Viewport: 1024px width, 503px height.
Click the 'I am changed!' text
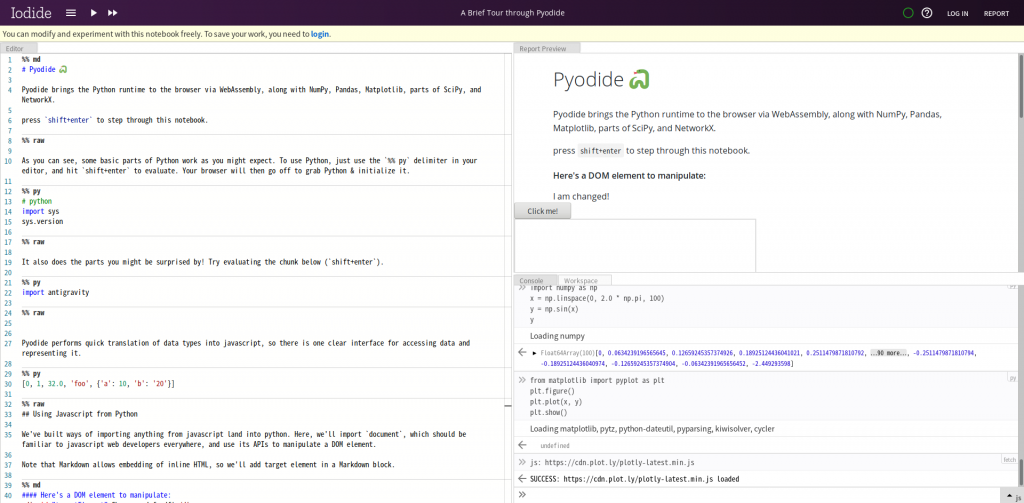coord(581,196)
